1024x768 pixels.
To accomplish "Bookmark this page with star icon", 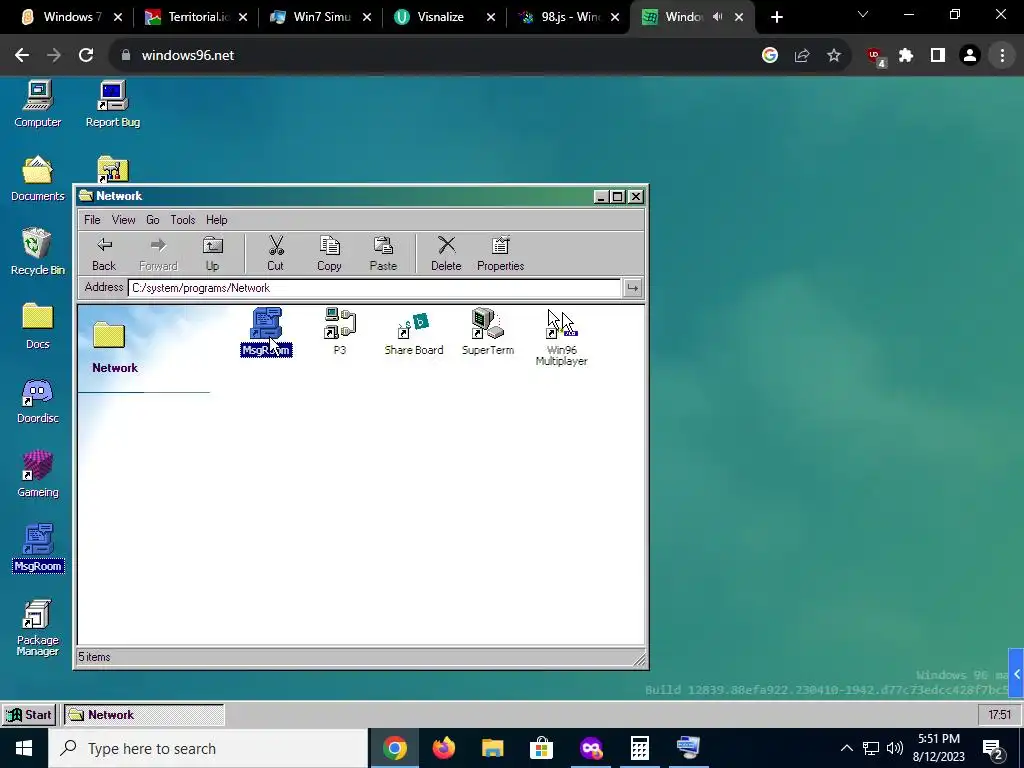I will click(833, 56).
